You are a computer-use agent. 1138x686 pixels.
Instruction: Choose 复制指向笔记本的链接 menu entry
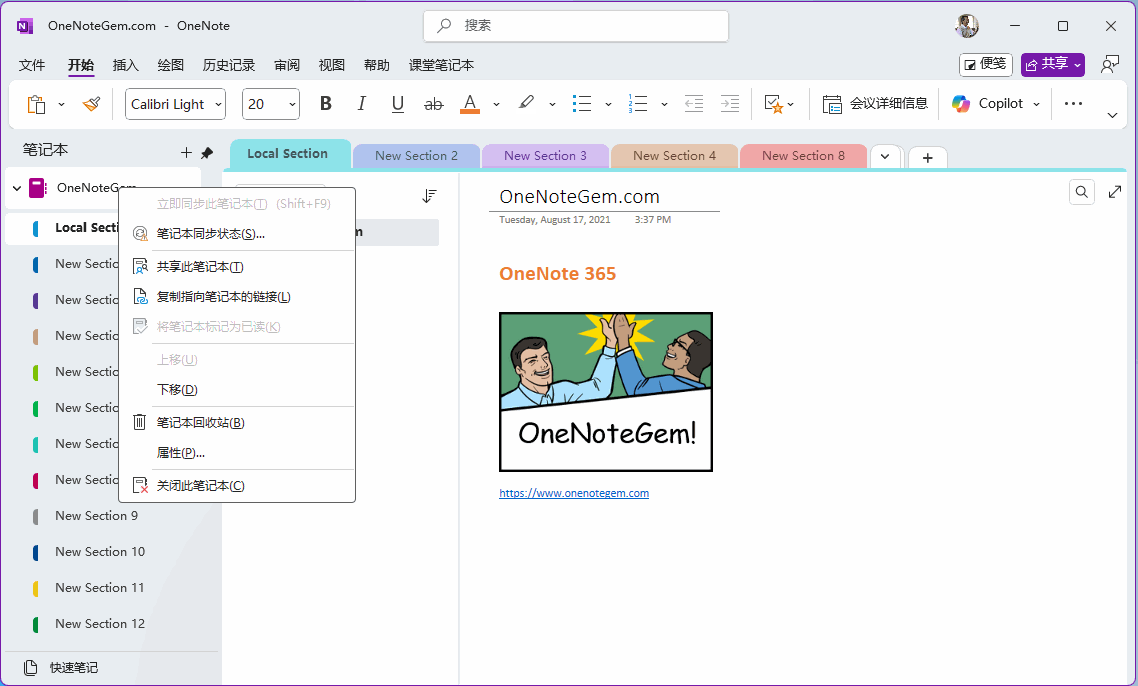point(237,297)
